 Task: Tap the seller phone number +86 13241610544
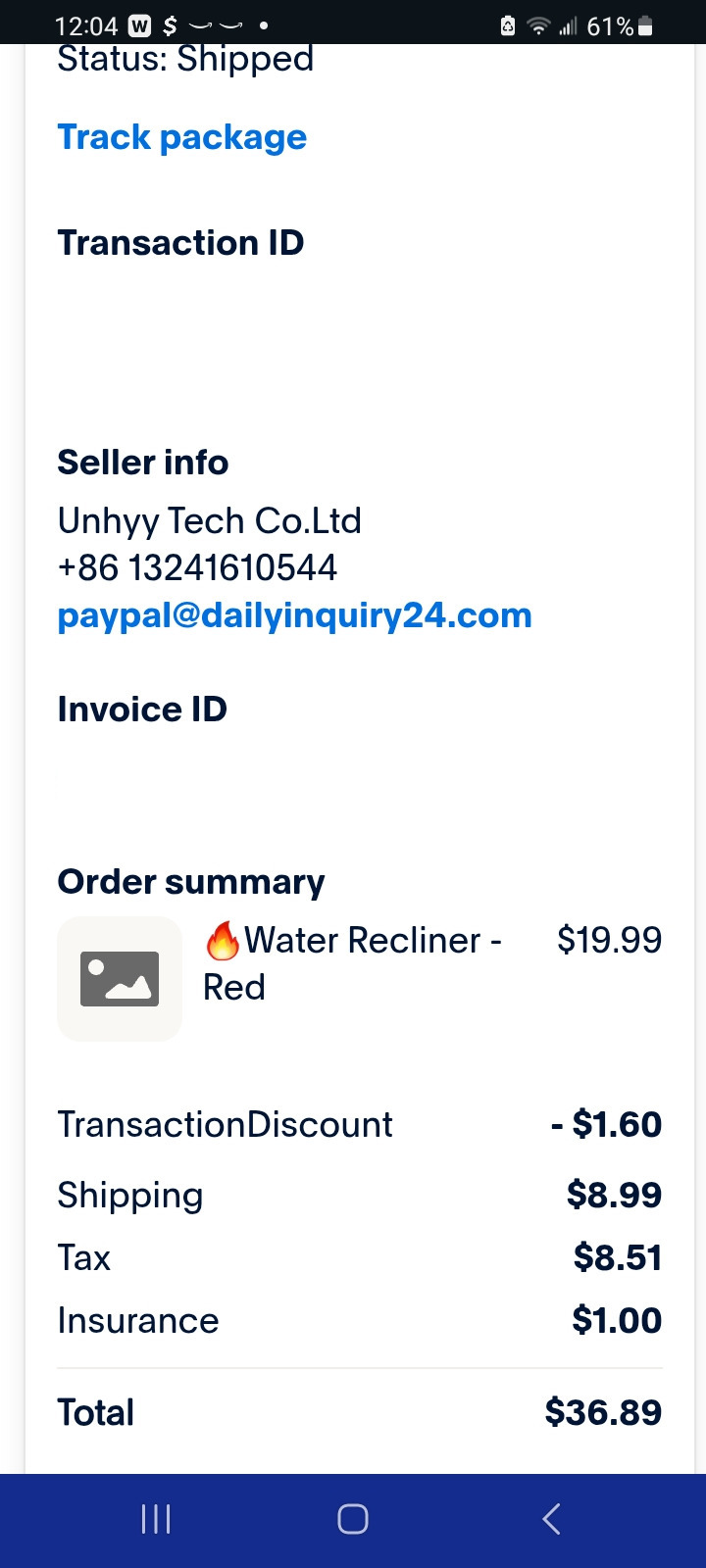197,567
